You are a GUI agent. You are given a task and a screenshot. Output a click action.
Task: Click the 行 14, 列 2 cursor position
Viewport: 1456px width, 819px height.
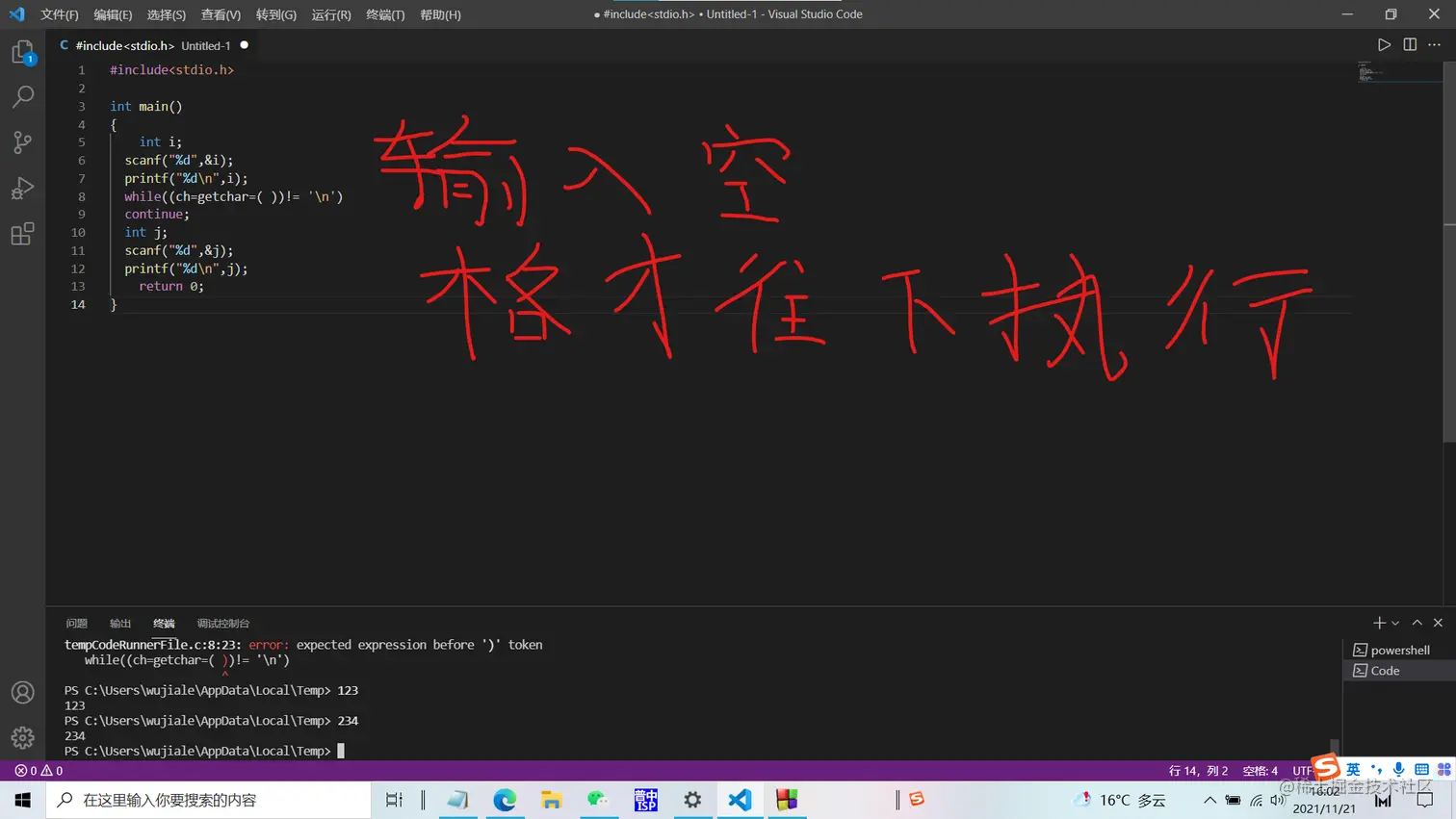pos(1198,771)
